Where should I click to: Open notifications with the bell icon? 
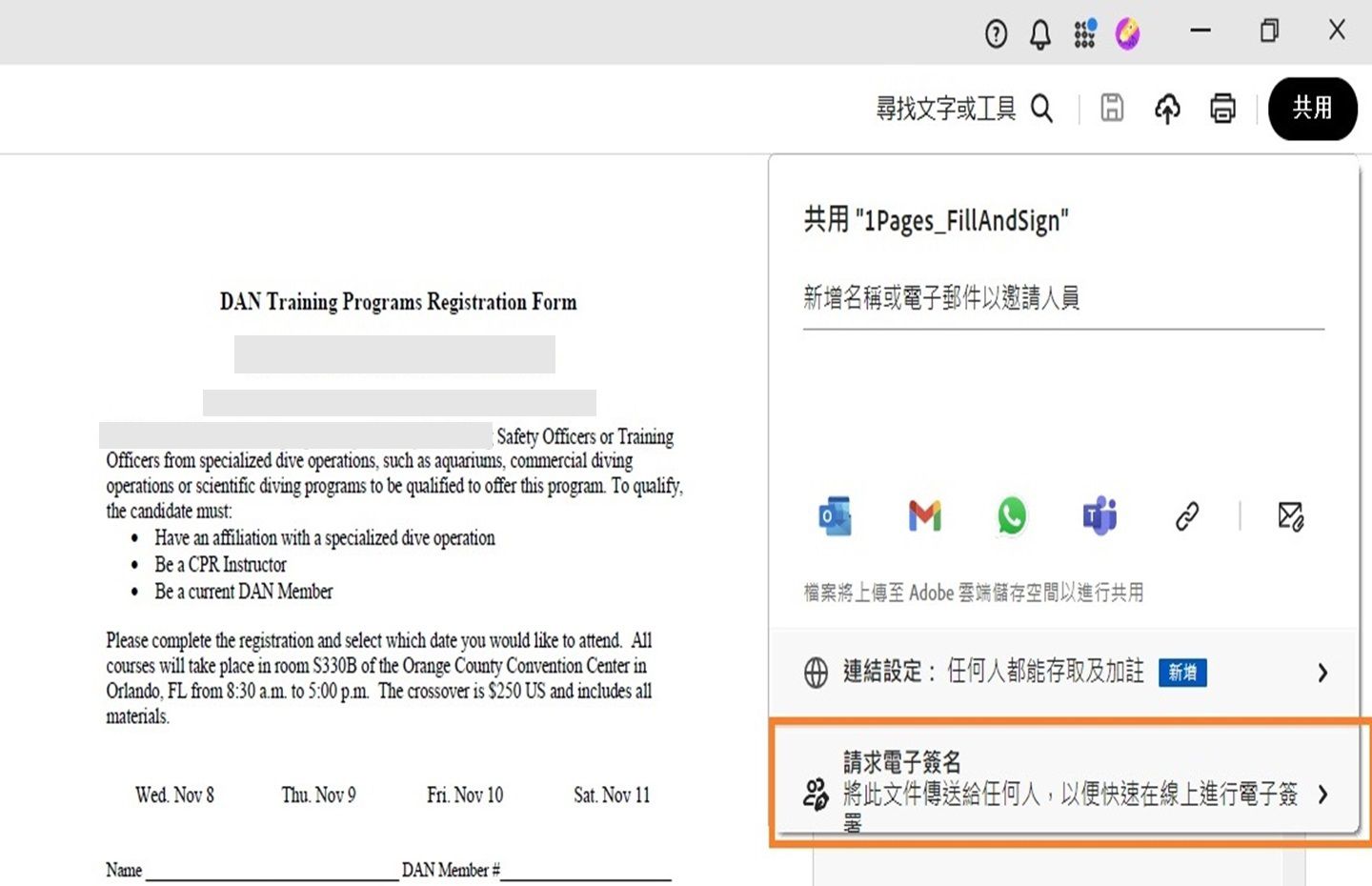[x=1039, y=33]
